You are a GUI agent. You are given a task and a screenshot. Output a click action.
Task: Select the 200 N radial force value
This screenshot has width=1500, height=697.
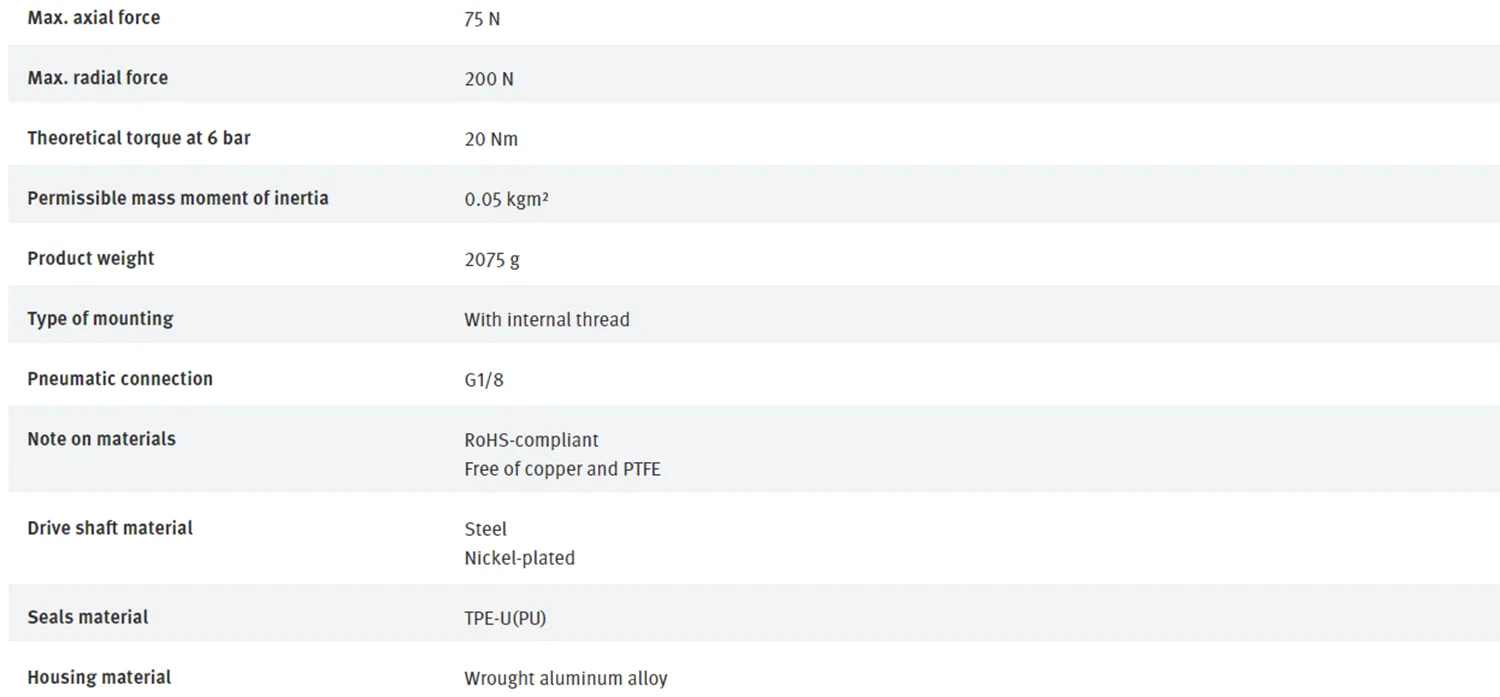click(x=488, y=79)
